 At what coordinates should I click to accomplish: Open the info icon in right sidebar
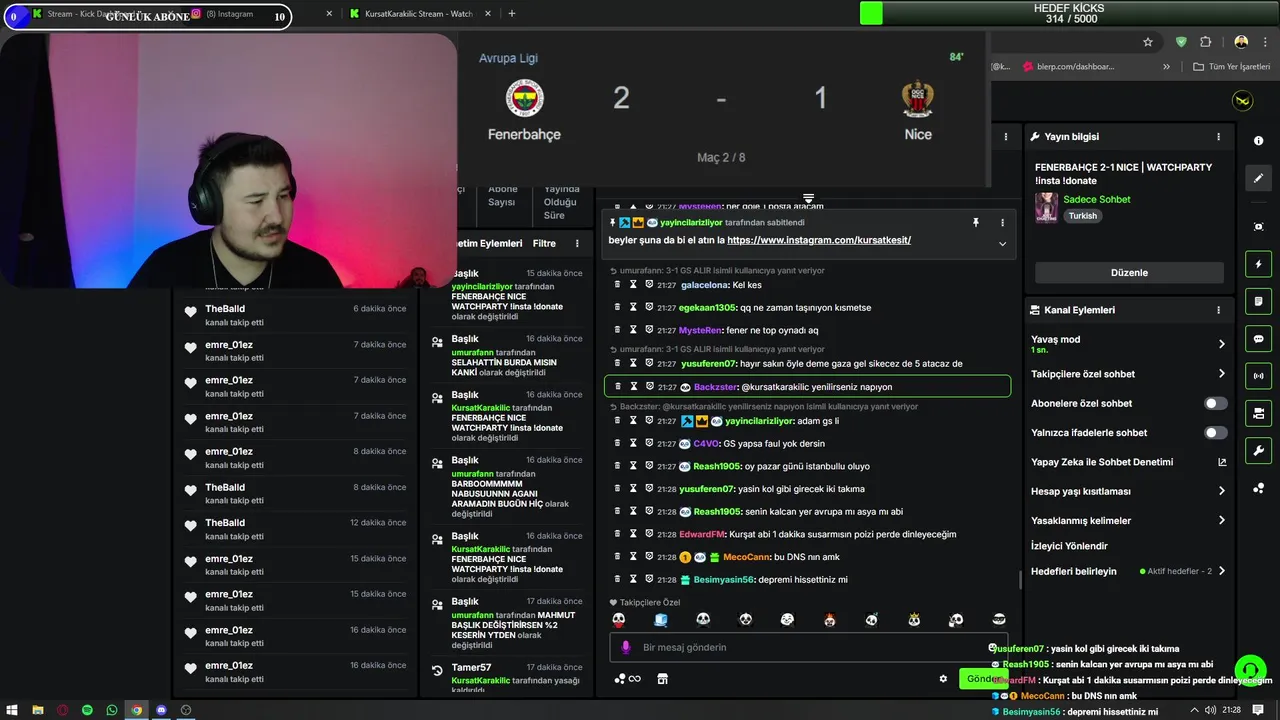(1258, 141)
